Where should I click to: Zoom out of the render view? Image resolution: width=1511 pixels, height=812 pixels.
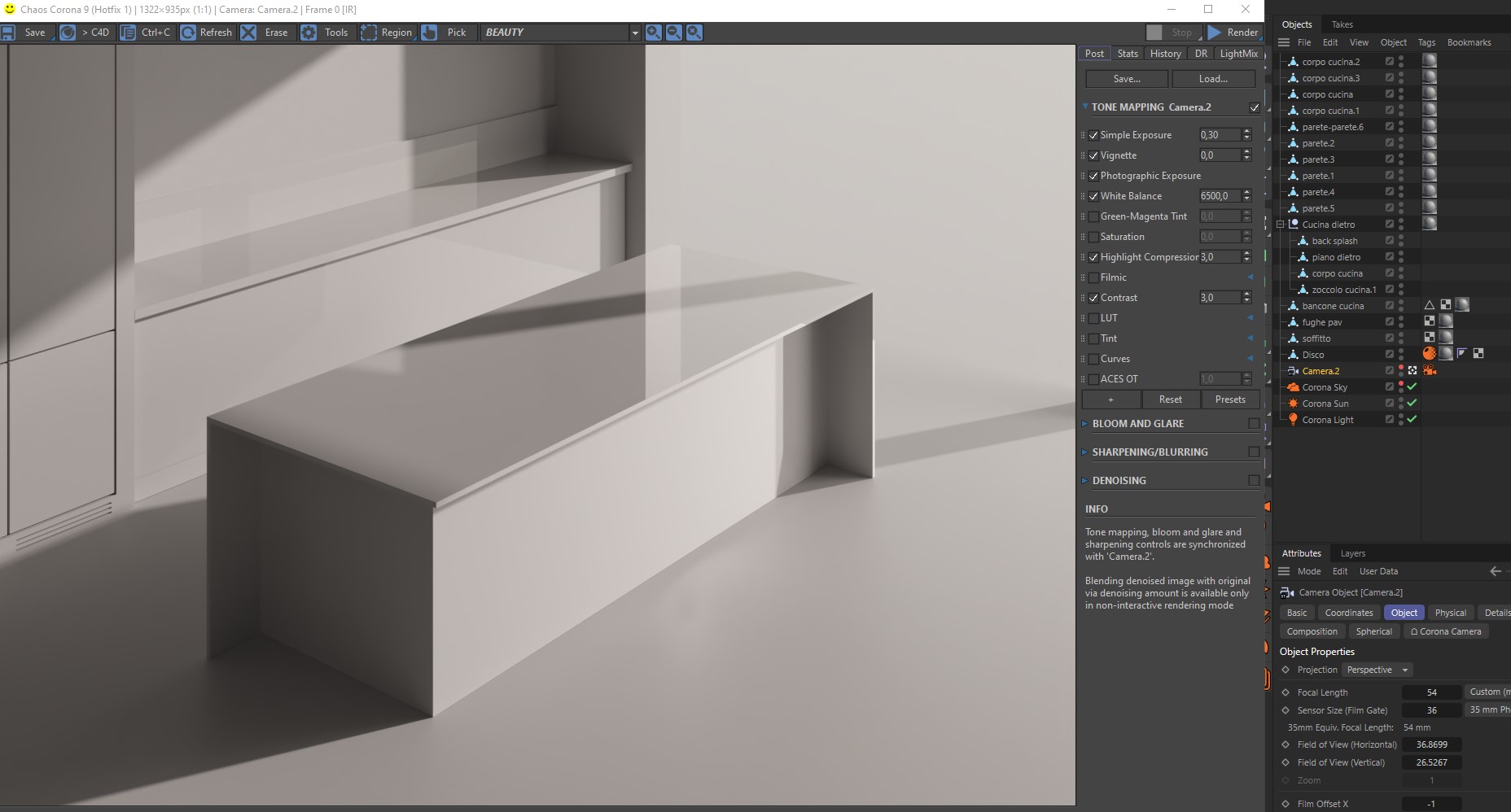pyautogui.click(x=674, y=33)
